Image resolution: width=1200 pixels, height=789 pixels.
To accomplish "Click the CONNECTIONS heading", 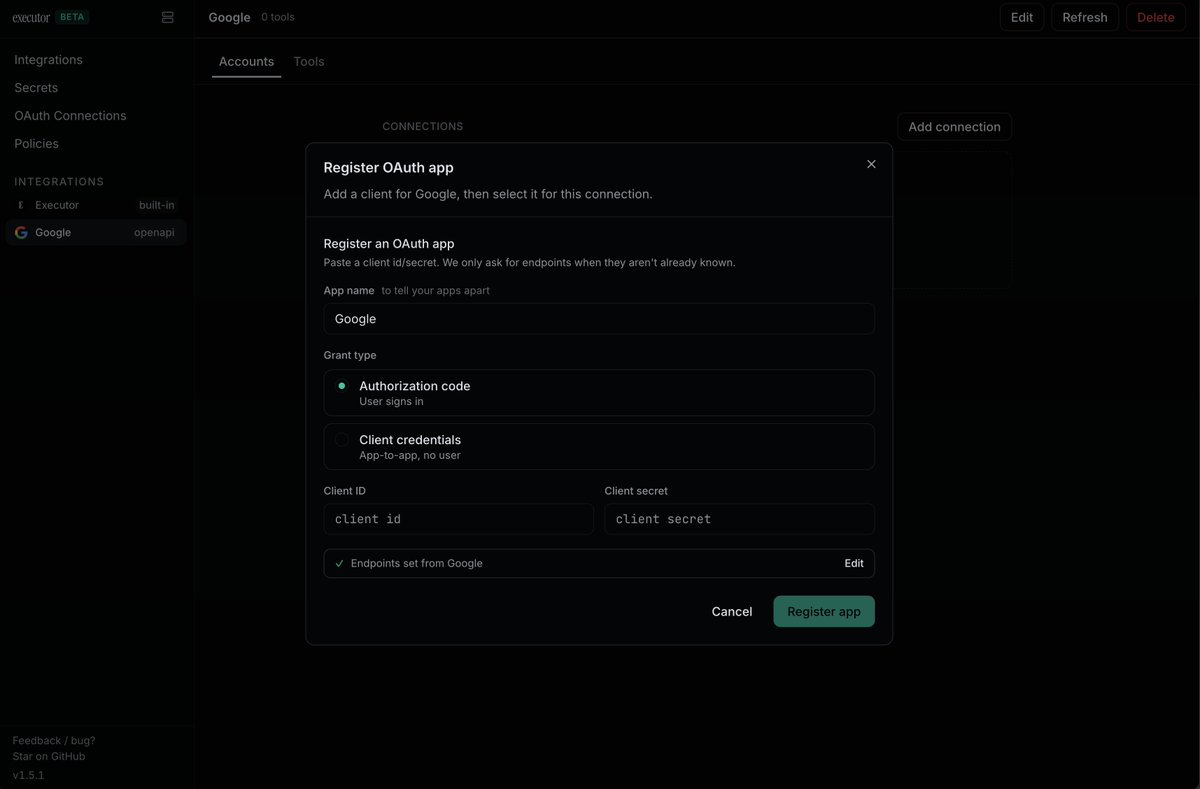I will click(x=423, y=127).
